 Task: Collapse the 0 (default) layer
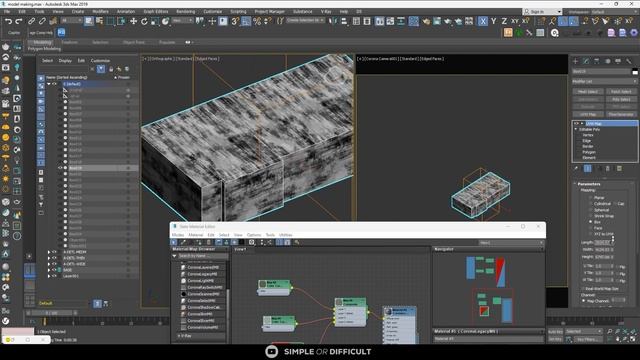point(49,84)
